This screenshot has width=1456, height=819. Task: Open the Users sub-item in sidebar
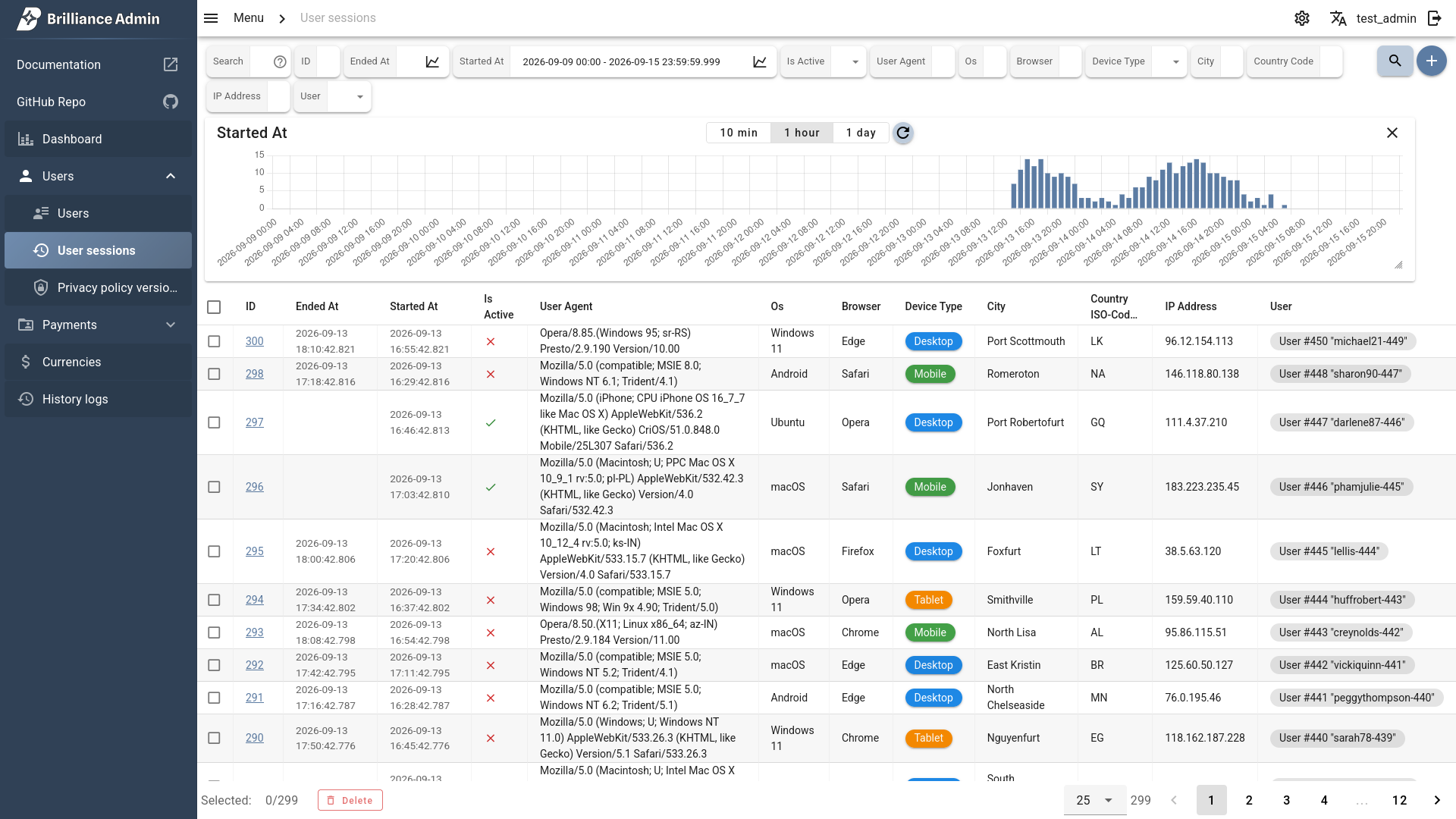[x=99, y=213]
